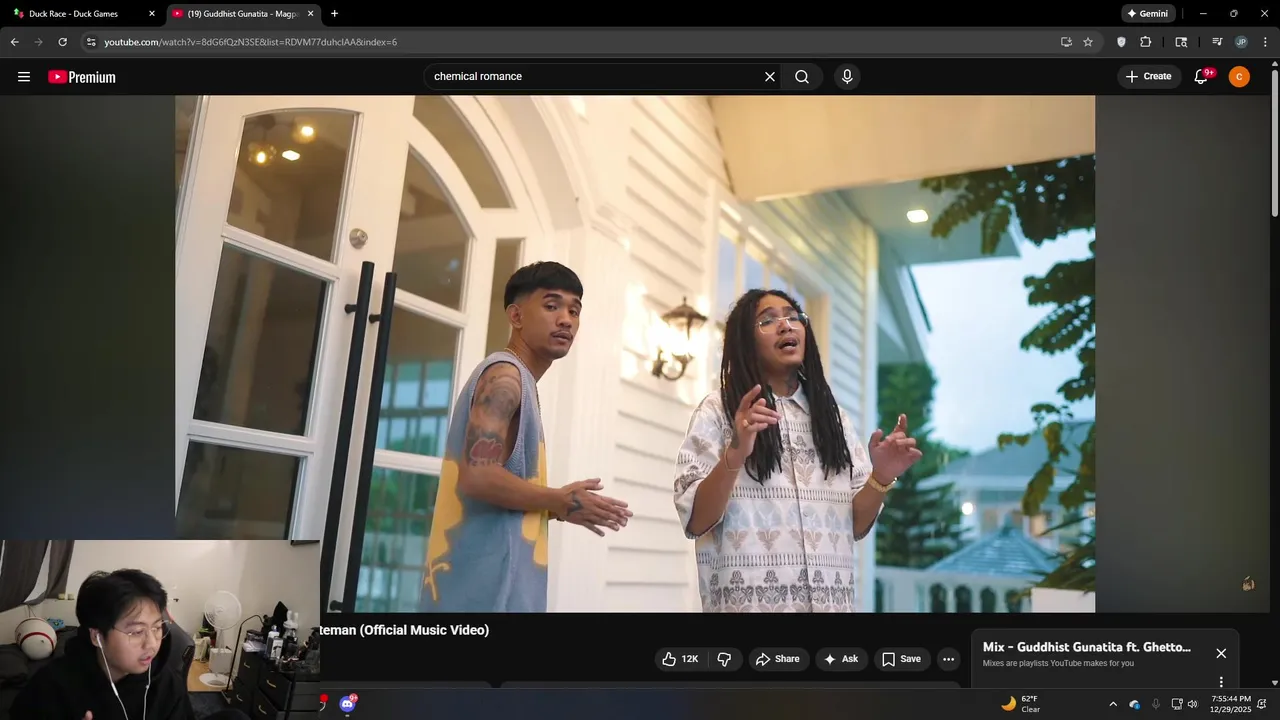
Task: Open OneDrive cloud tray icon
Action: (1135, 704)
